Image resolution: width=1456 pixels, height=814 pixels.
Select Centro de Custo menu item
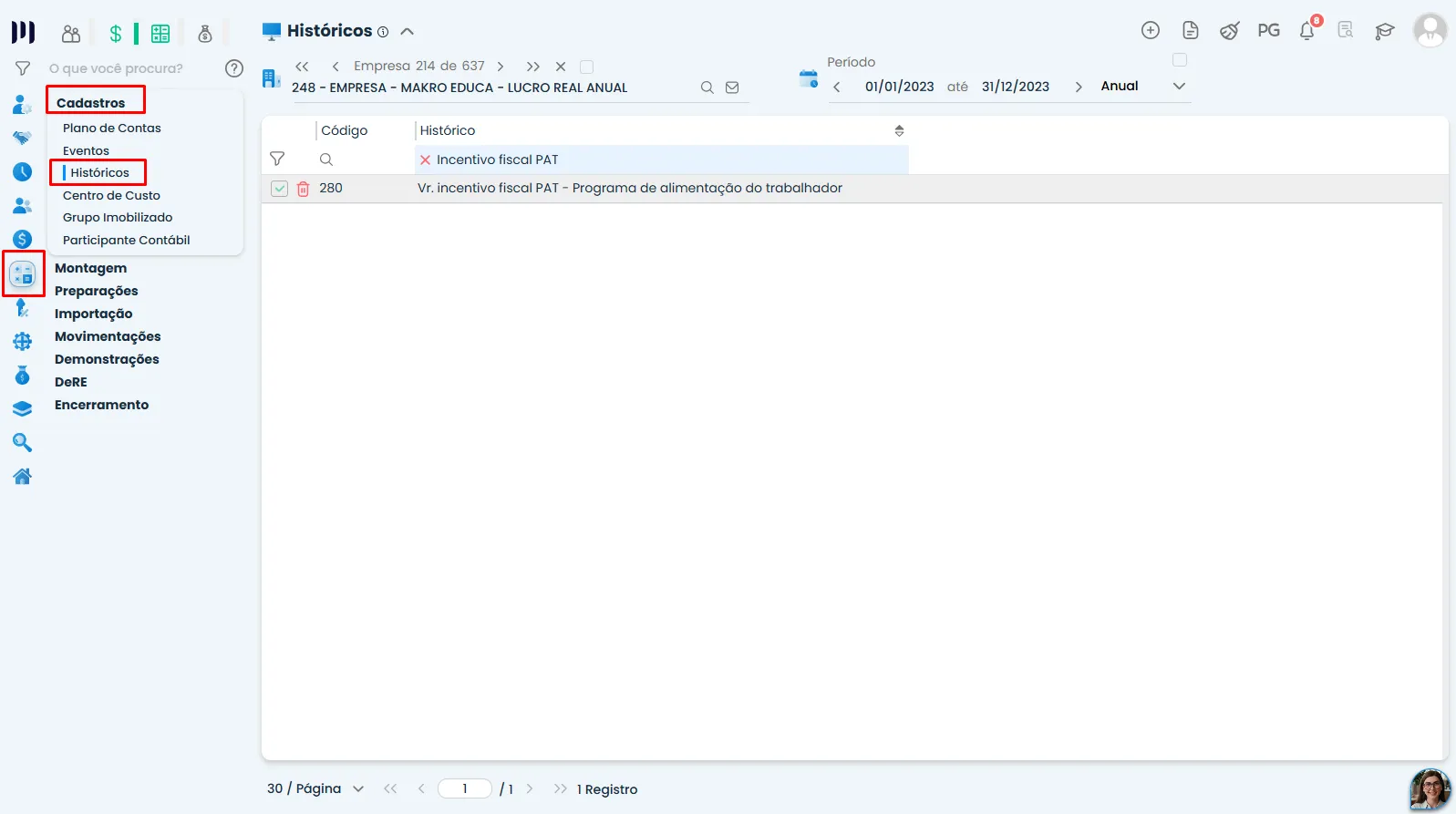tap(111, 196)
